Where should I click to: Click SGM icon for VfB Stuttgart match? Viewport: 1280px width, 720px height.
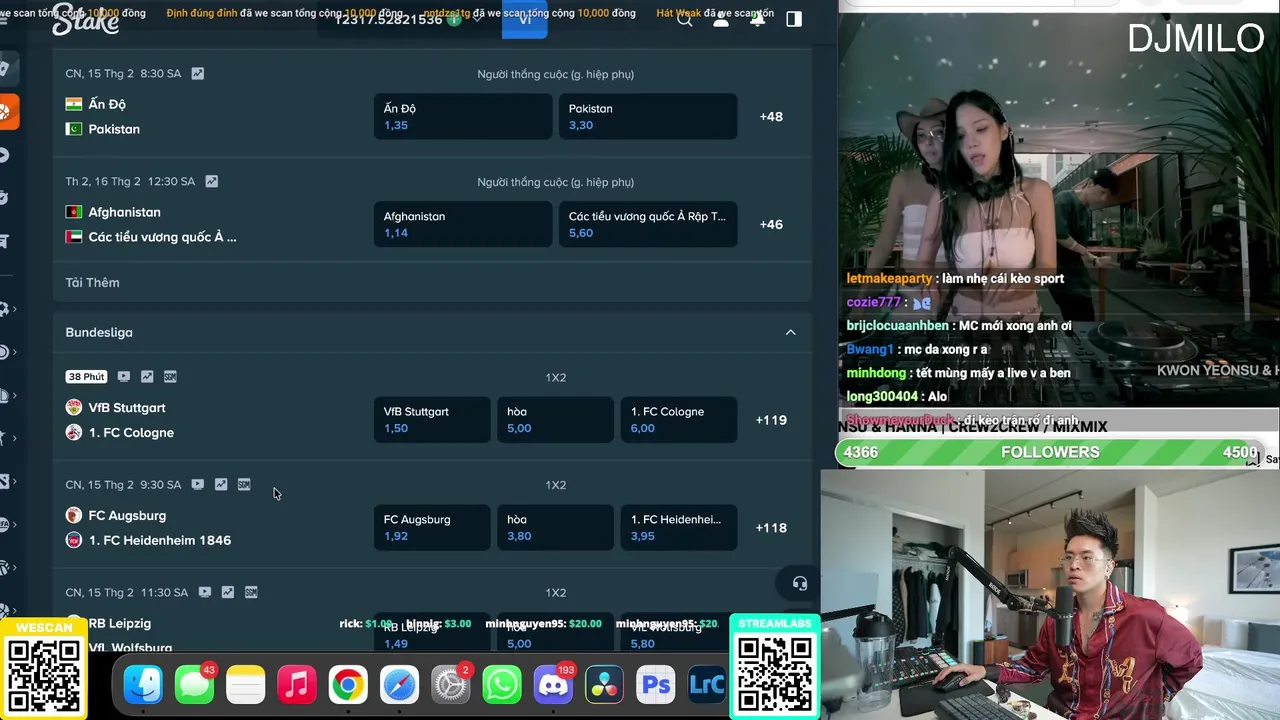[x=170, y=377]
